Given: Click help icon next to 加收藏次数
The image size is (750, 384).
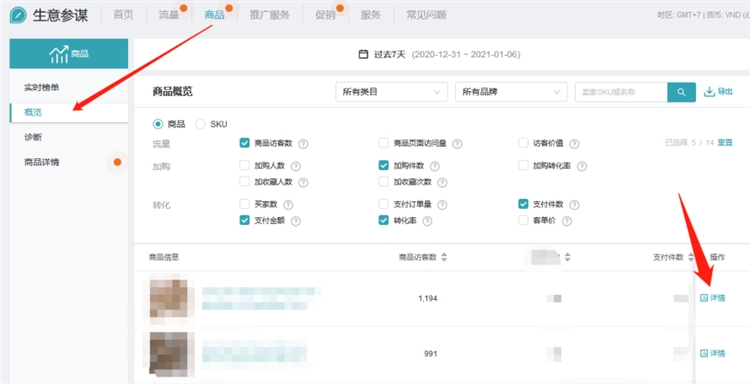Looking at the screenshot, I should 442,182.
